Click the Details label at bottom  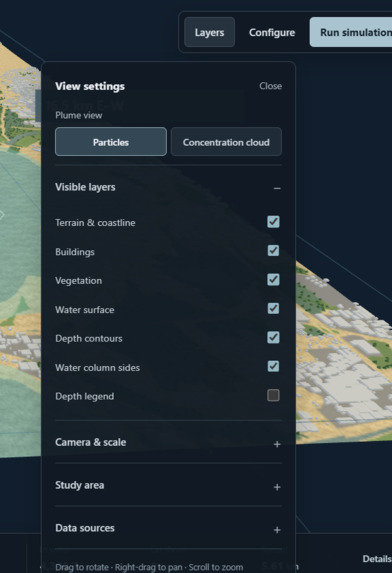point(377,558)
